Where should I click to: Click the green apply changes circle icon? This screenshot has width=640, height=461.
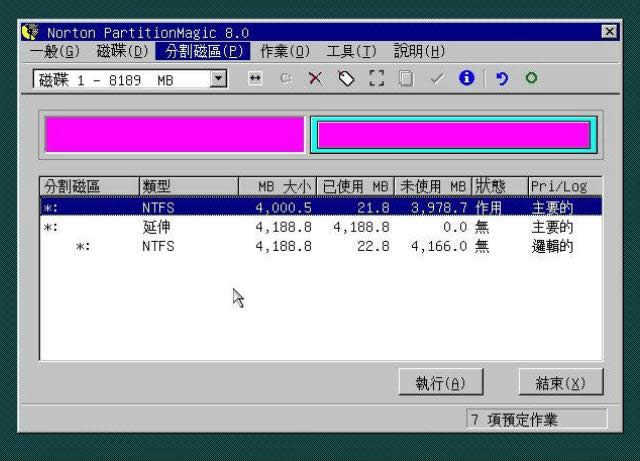pos(531,79)
